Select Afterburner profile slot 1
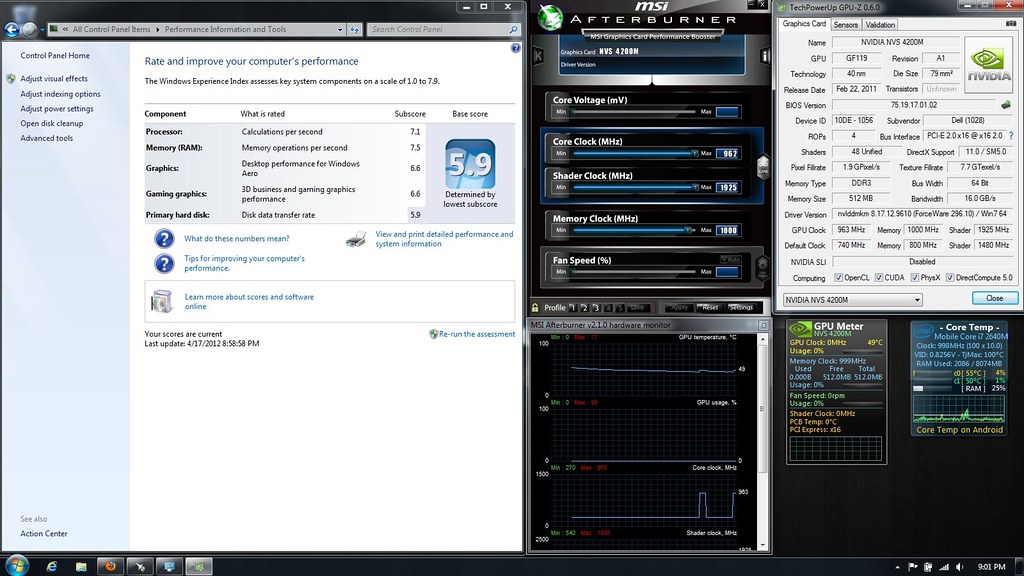Viewport: 1024px width, 576px height. (x=573, y=308)
